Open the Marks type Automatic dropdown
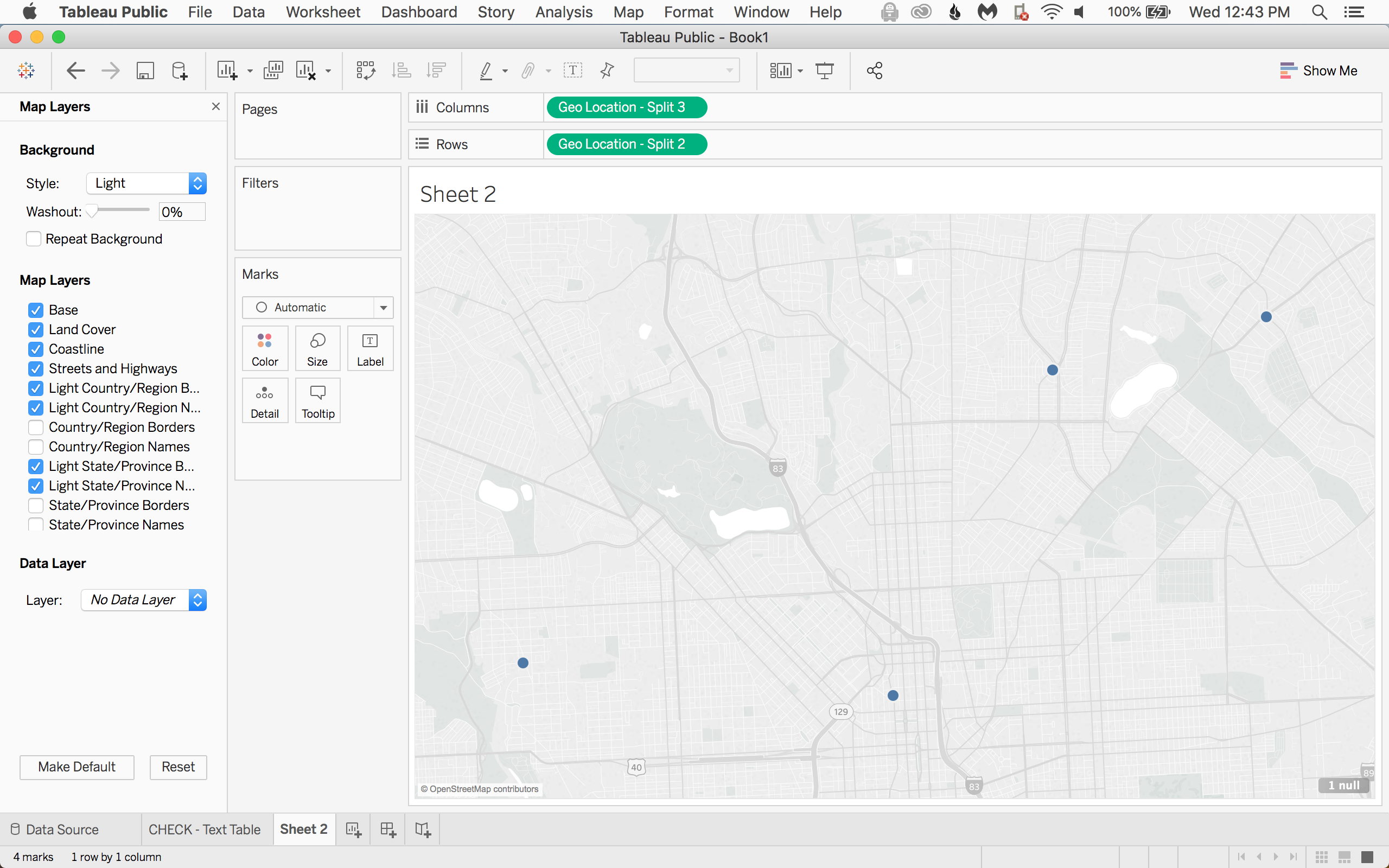 317,308
